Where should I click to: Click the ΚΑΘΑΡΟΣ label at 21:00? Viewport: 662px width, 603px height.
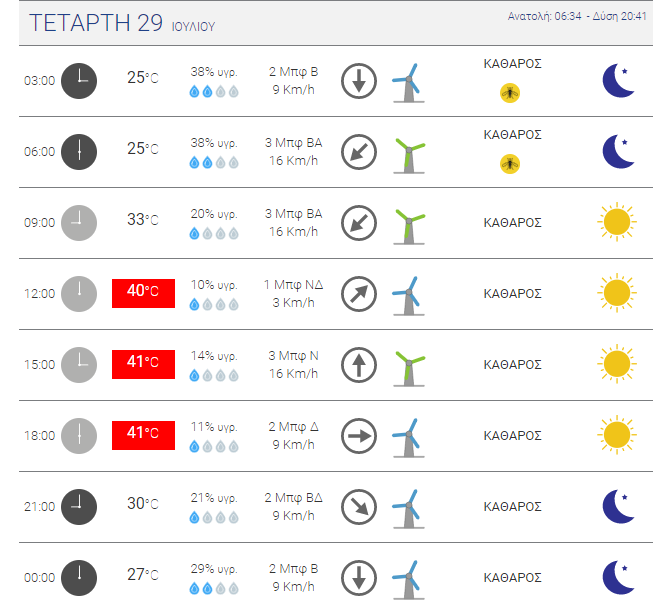[512, 506]
